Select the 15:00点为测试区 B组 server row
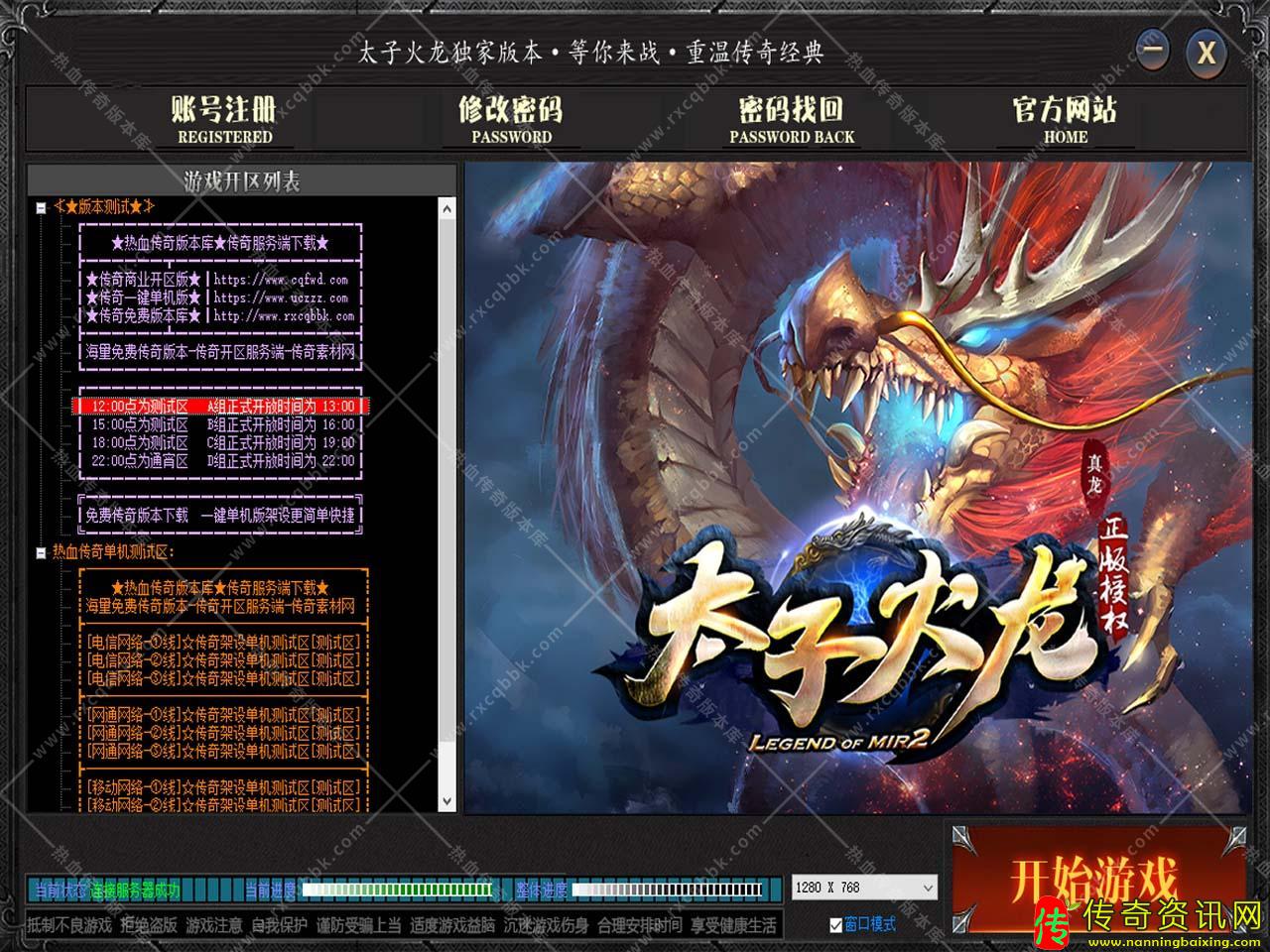 [220, 424]
